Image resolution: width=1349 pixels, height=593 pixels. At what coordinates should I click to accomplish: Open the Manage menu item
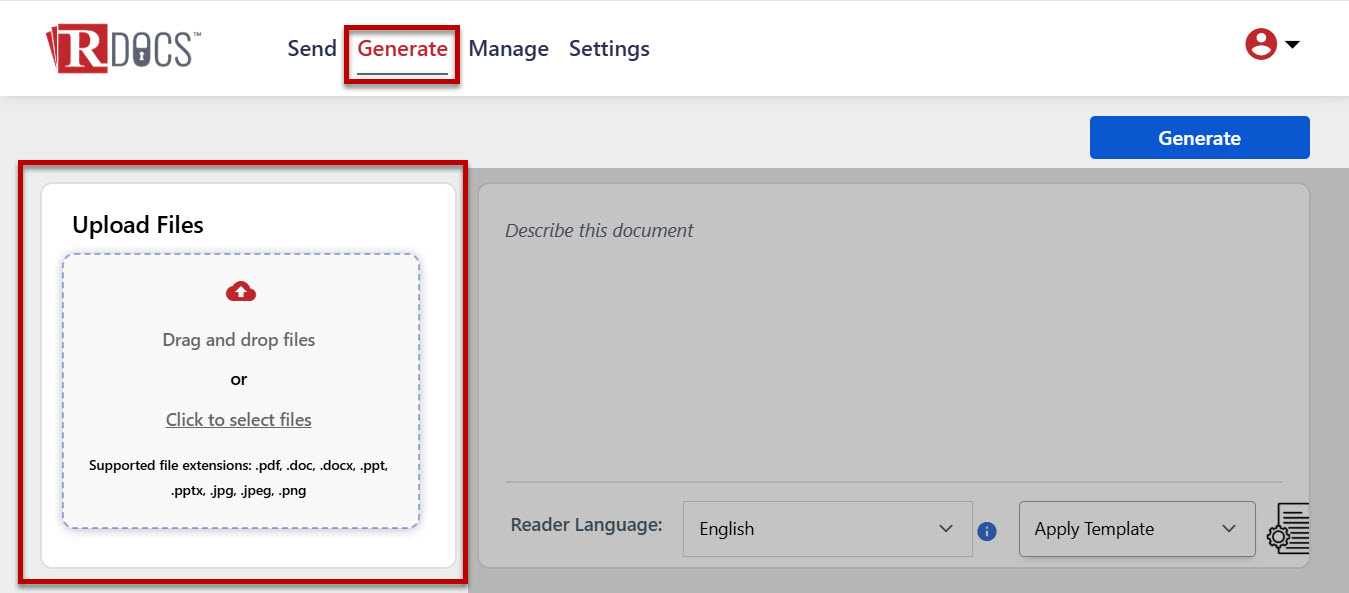pyautogui.click(x=508, y=48)
